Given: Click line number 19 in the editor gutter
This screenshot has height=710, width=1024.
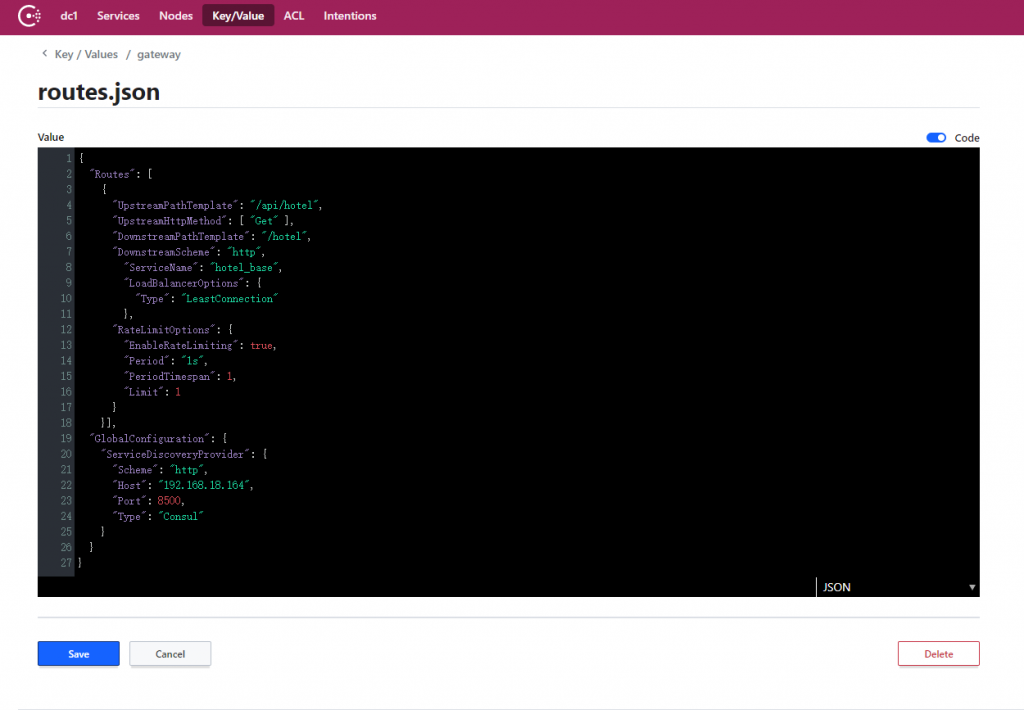Looking at the screenshot, I should (65, 438).
